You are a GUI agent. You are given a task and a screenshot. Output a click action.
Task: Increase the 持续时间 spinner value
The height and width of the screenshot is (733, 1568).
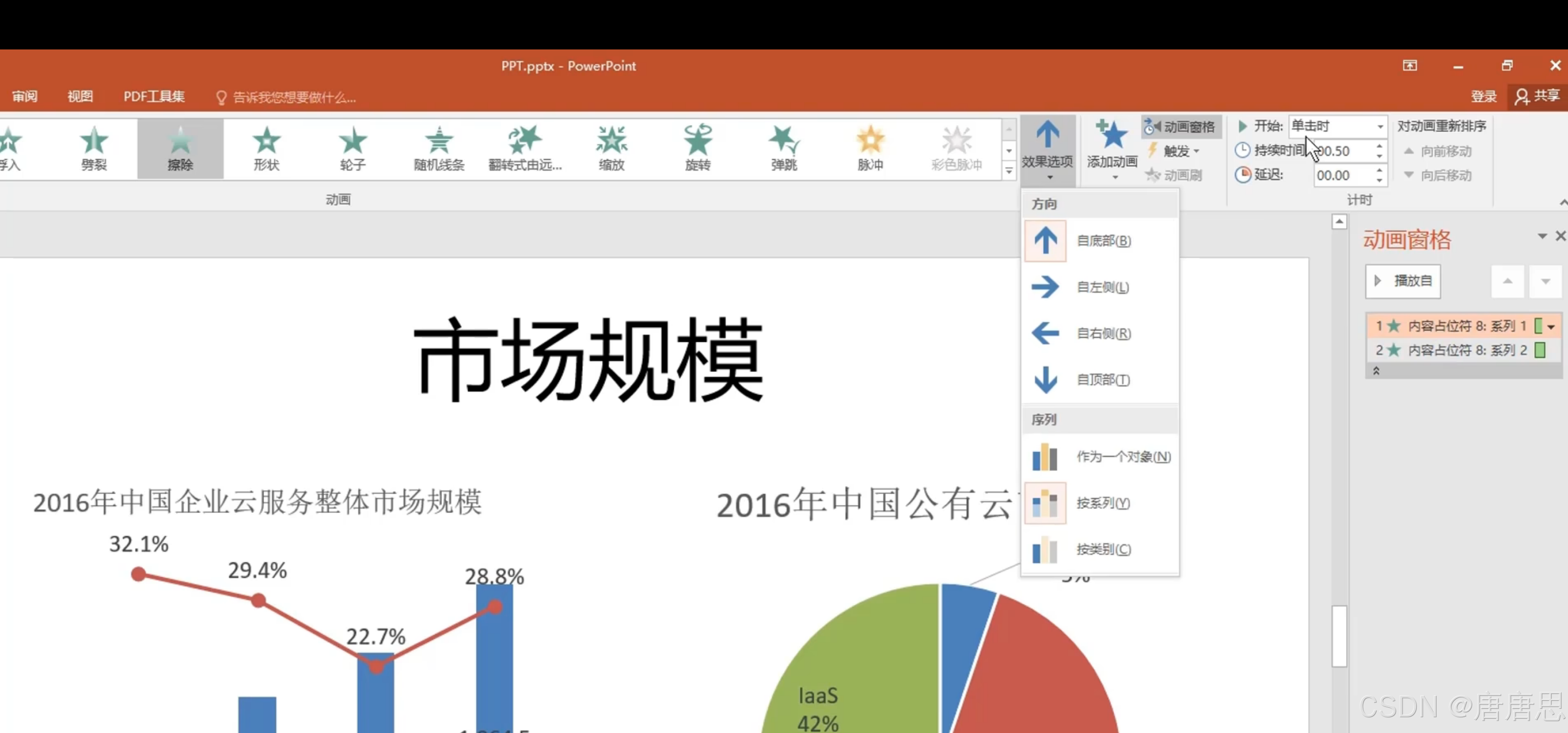[1379, 146]
